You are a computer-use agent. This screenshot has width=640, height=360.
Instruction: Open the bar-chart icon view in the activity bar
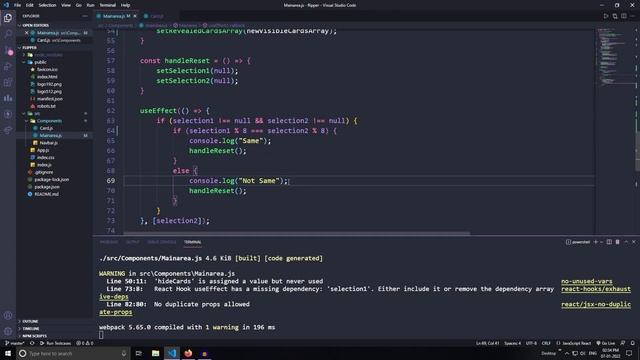8,98
